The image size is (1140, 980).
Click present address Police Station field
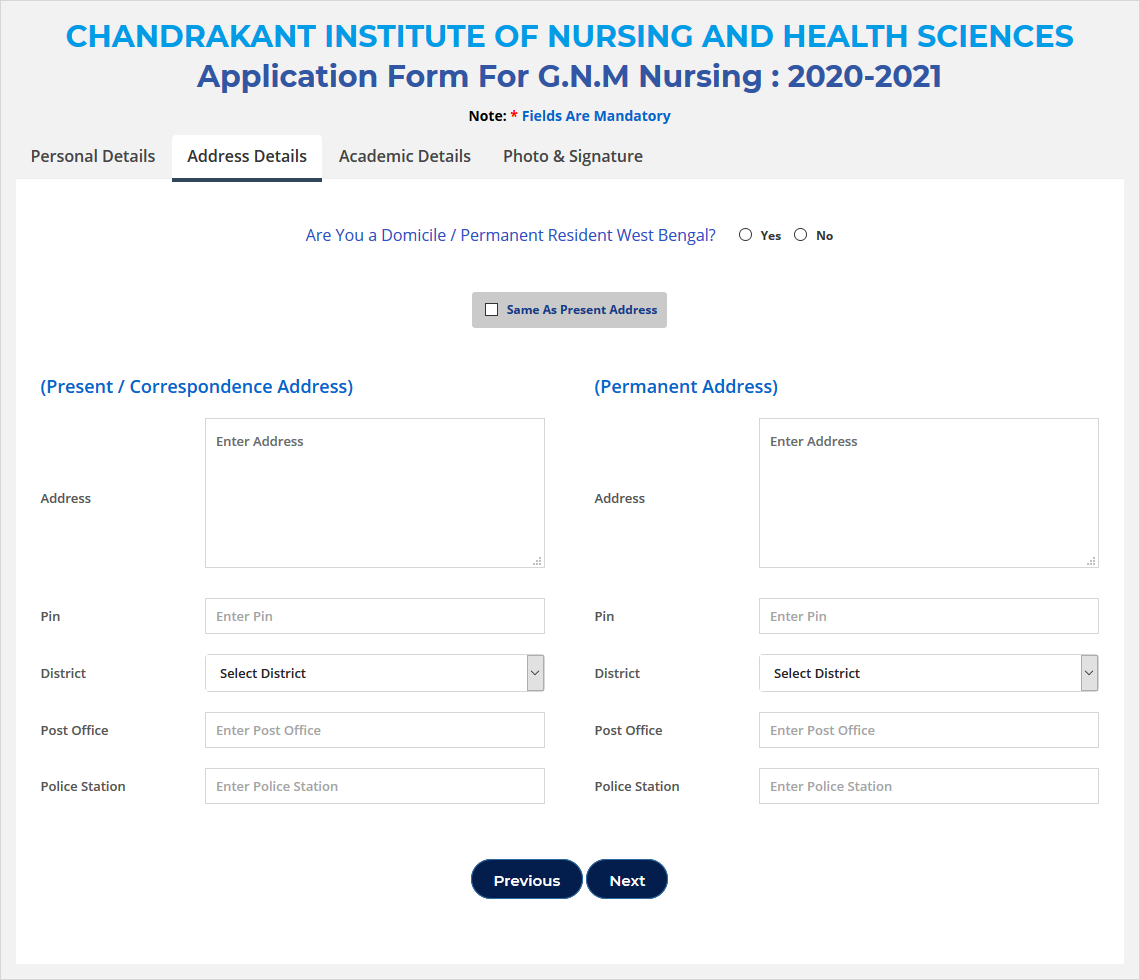coord(374,786)
